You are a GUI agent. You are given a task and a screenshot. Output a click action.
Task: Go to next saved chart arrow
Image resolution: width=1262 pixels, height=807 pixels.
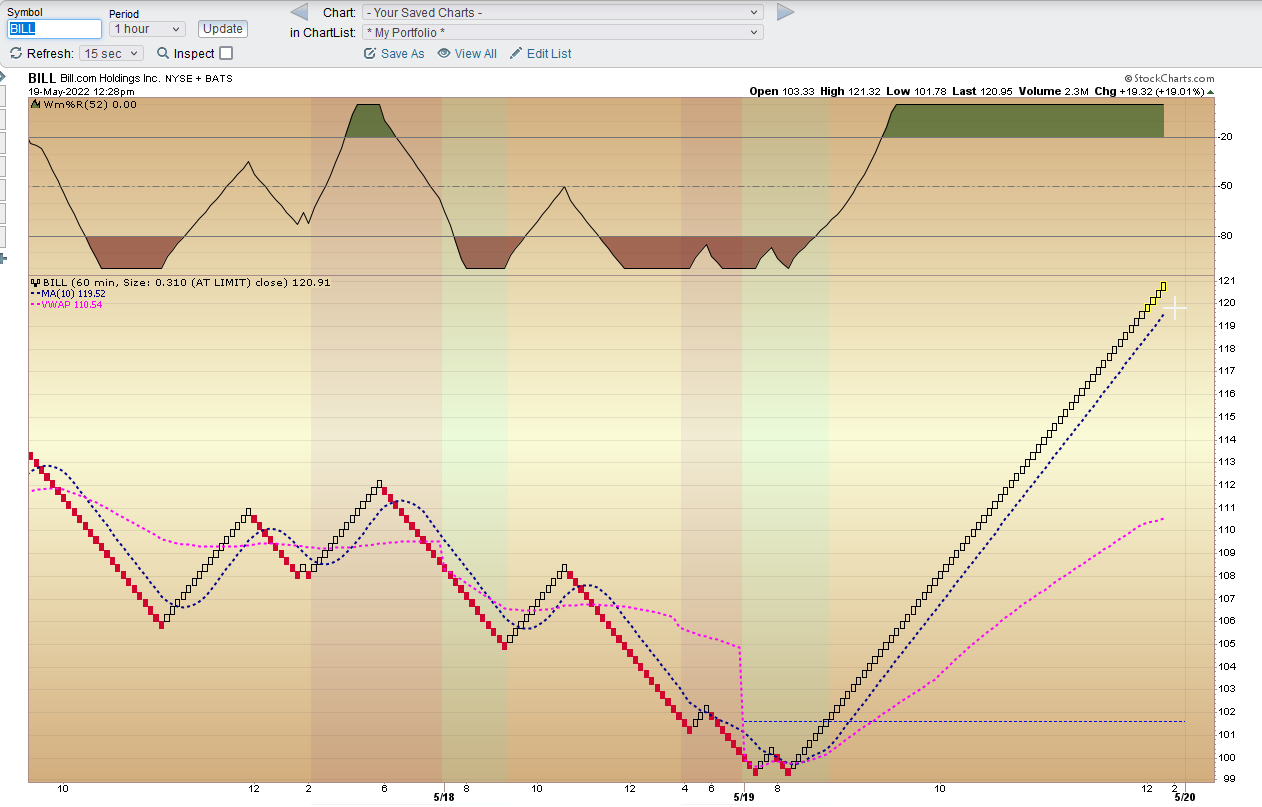[785, 12]
